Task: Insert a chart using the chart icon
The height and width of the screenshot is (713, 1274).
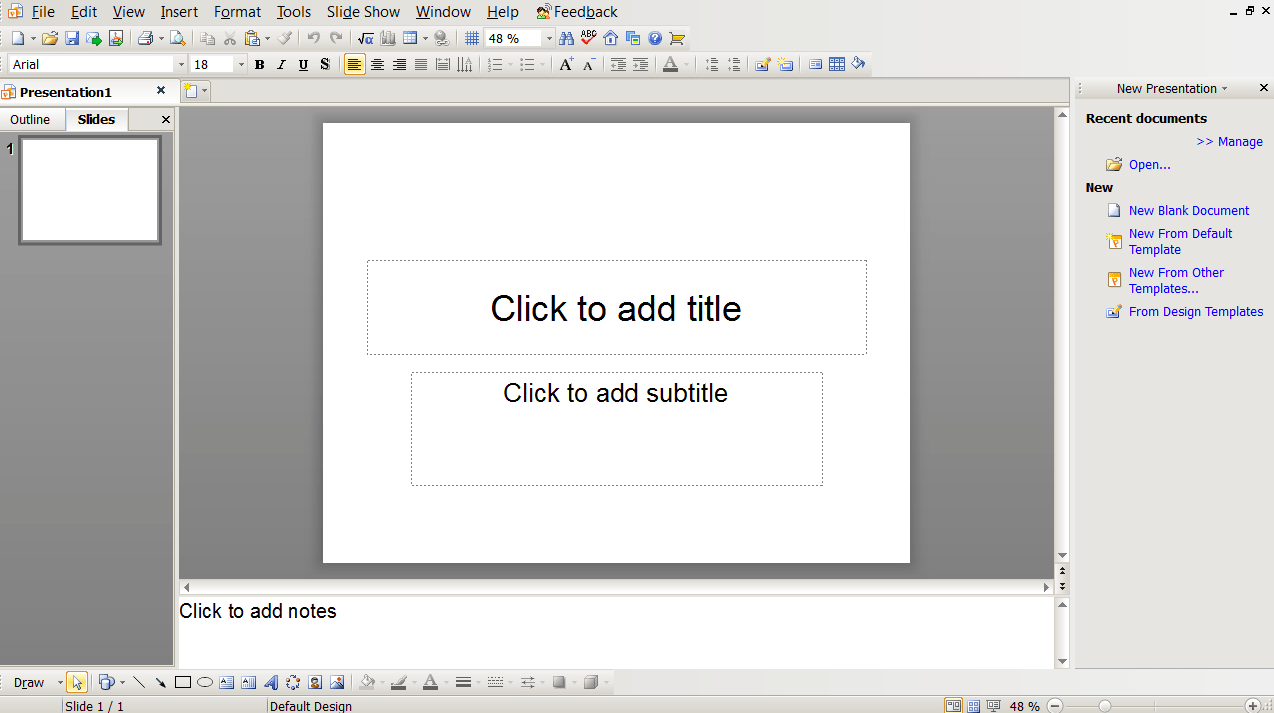Action: coord(388,38)
